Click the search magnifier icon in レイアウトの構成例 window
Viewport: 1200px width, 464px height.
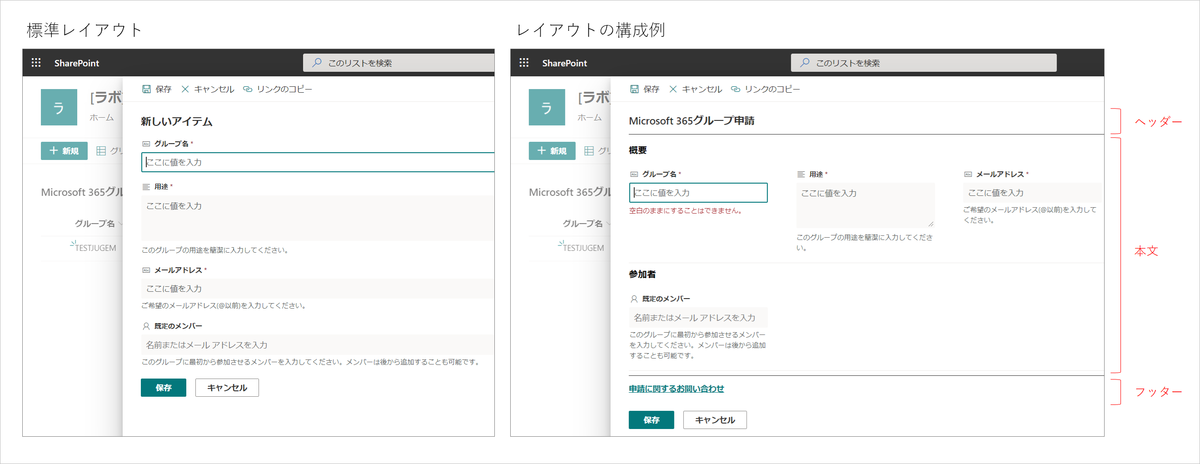click(805, 63)
